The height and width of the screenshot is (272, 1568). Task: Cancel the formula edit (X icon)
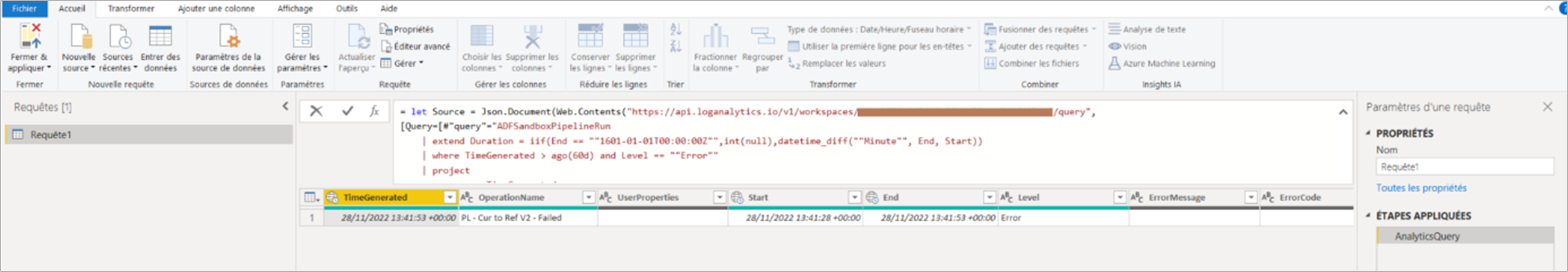pos(316,111)
